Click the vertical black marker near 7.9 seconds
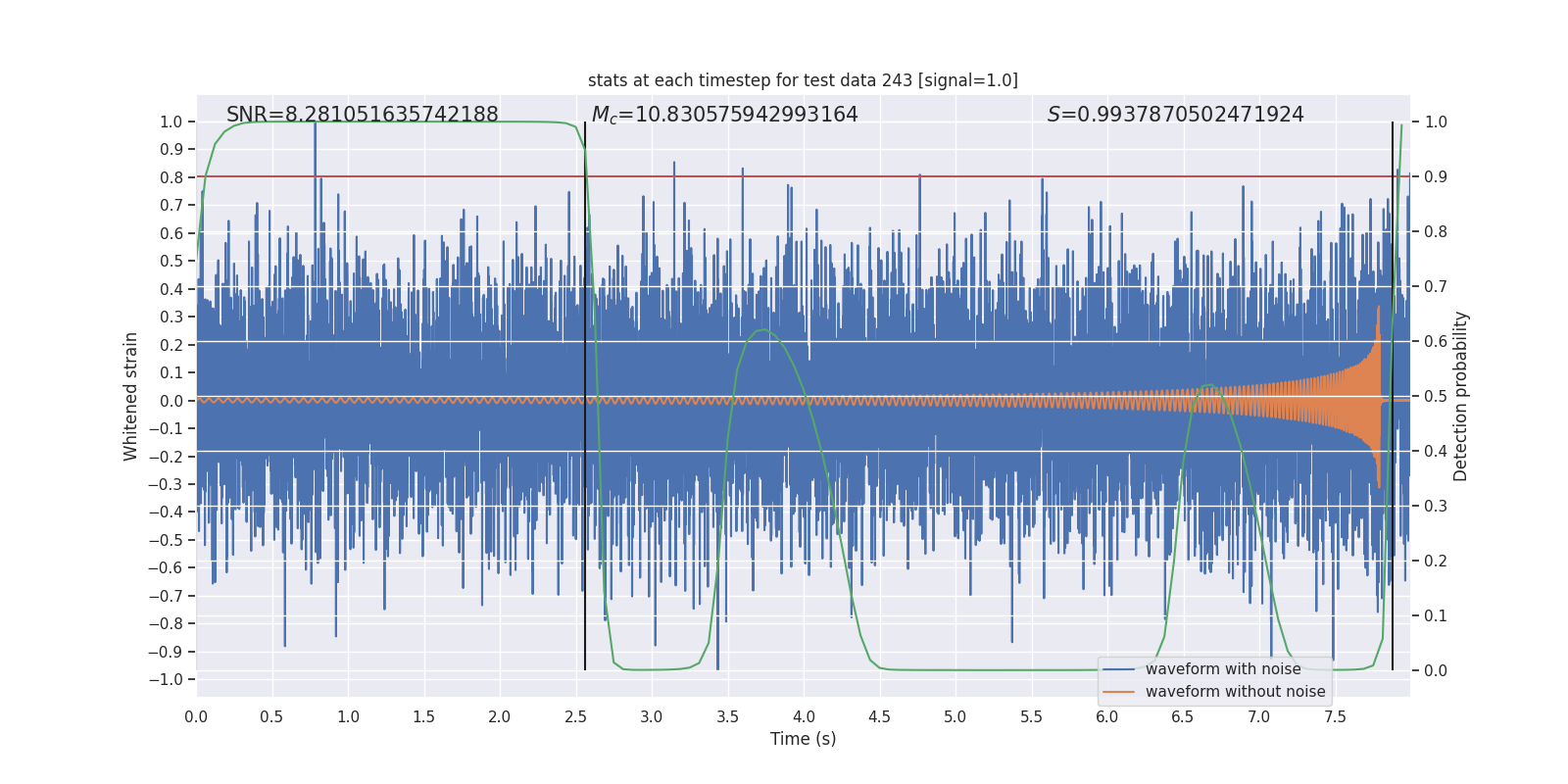 1393,396
